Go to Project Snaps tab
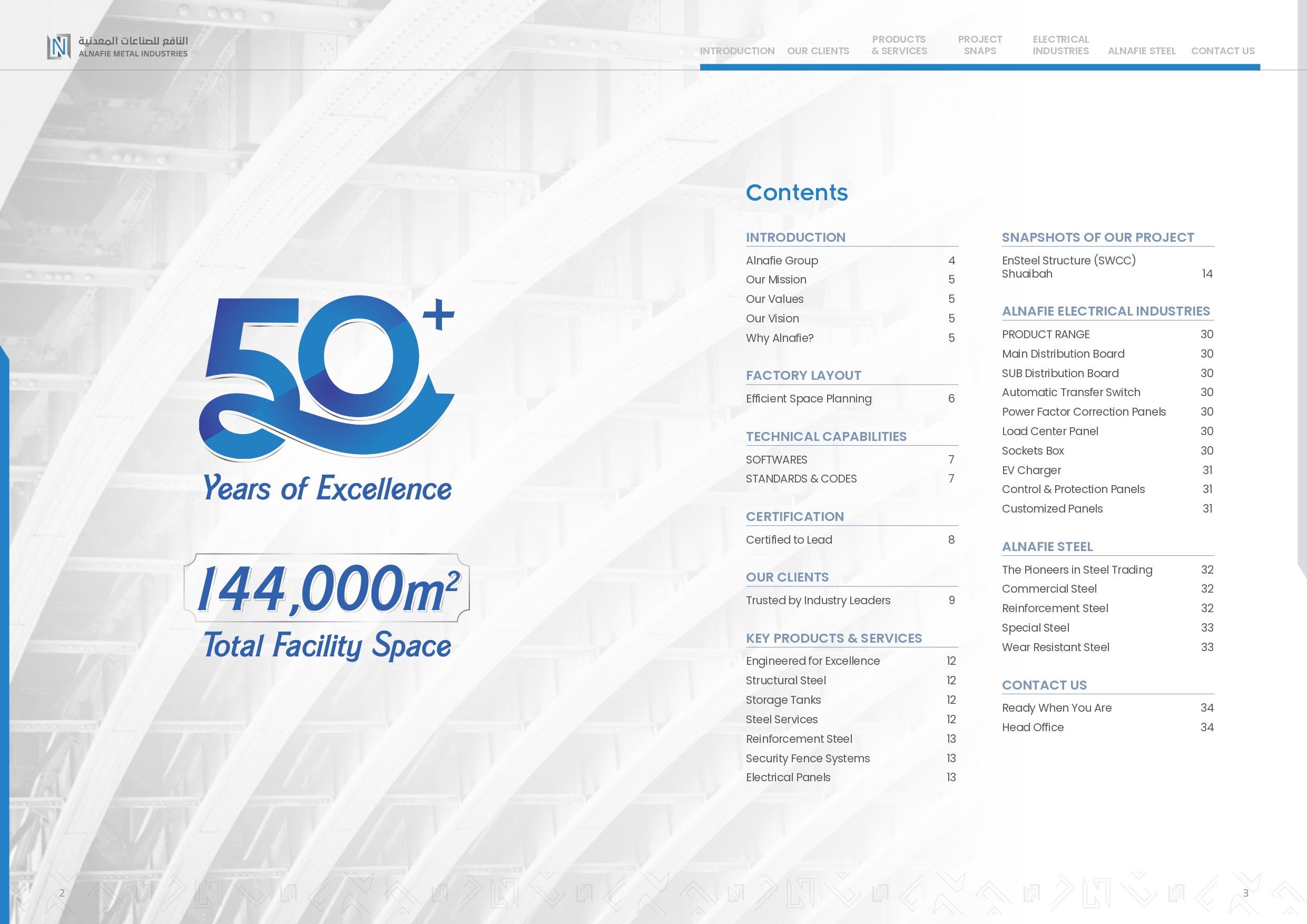 click(x=979, y=45)
